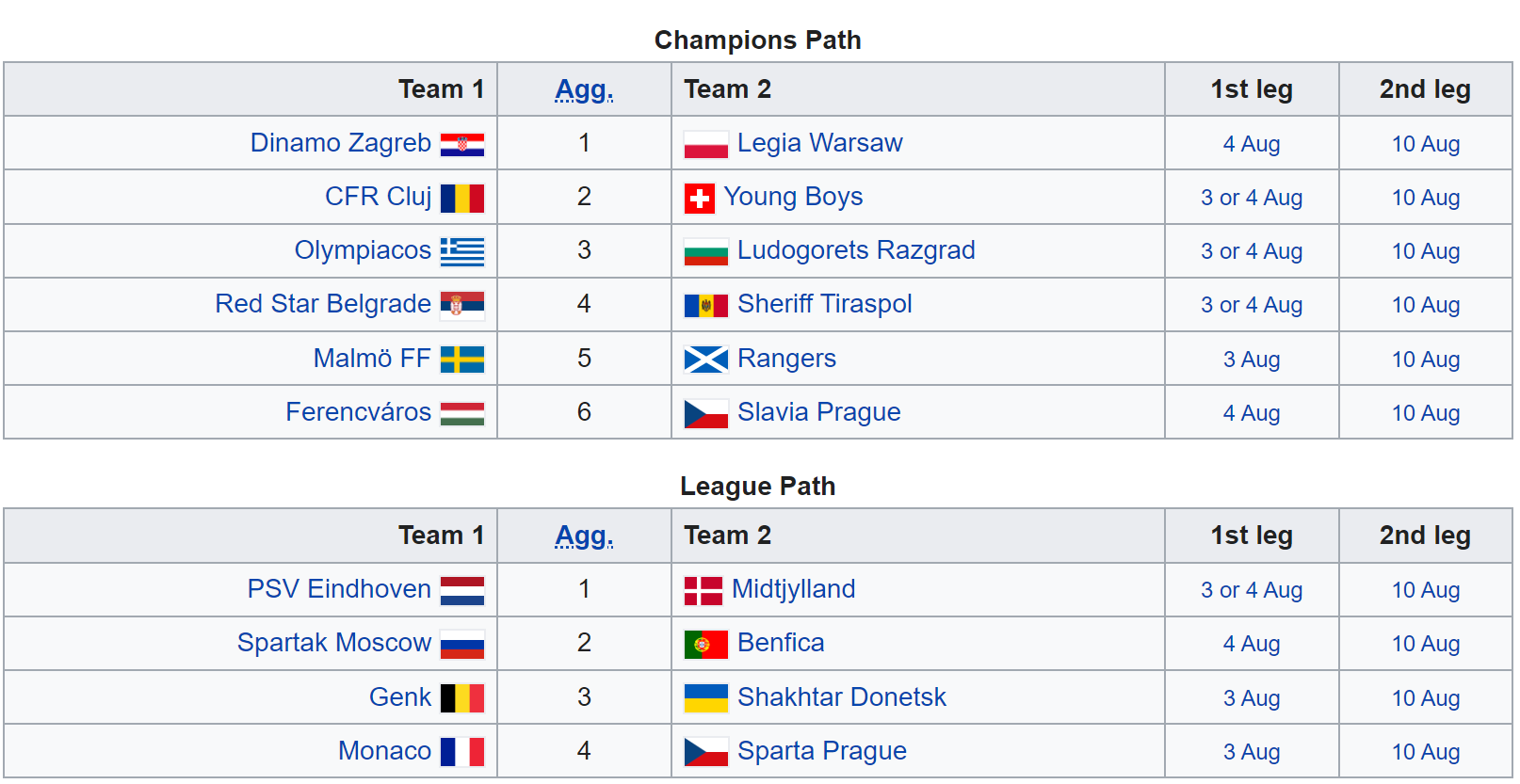Screen dimensions: 1520x784
Task: Open the Sparta Prague link
Action: click(822, 751)
